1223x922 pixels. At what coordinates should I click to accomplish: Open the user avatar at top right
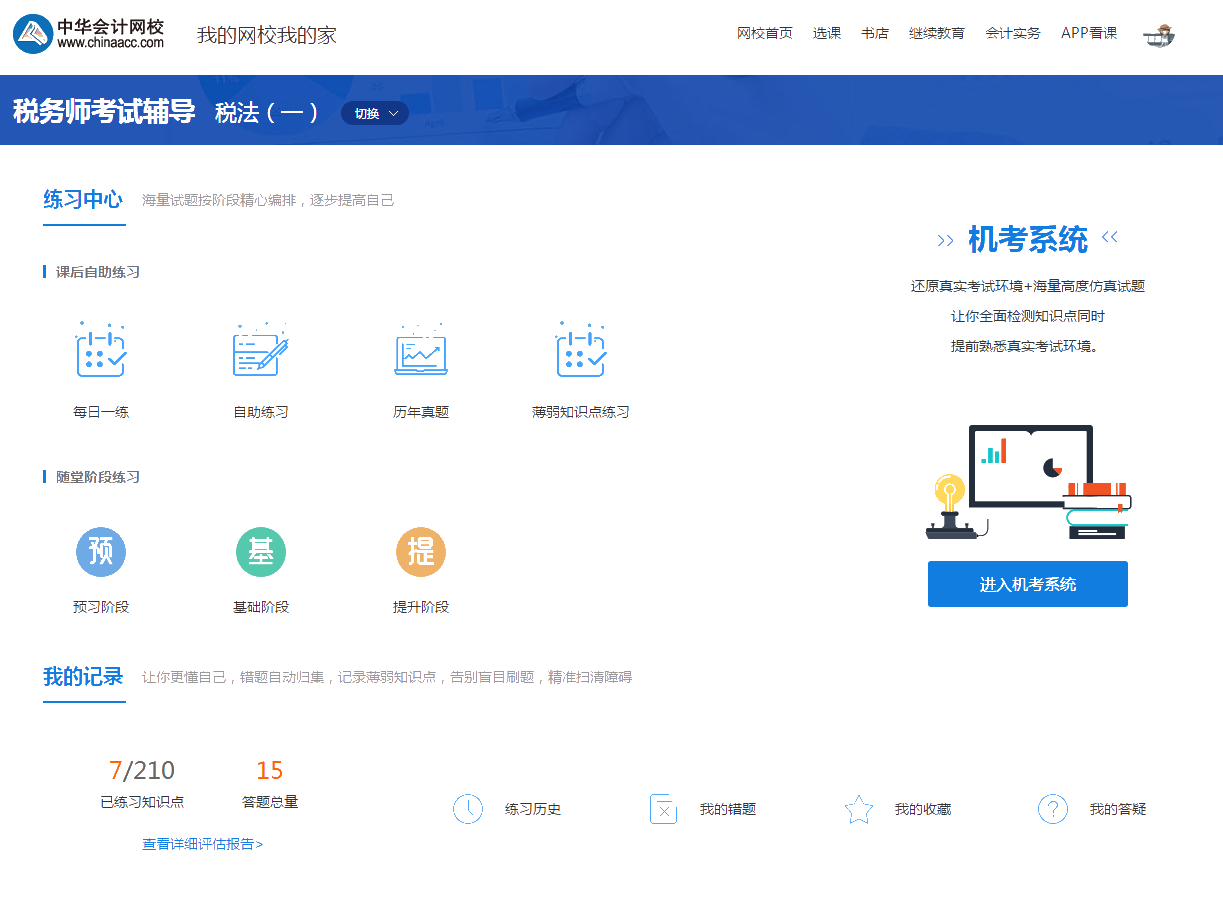pyautogui.click(x=1158, y=34)
